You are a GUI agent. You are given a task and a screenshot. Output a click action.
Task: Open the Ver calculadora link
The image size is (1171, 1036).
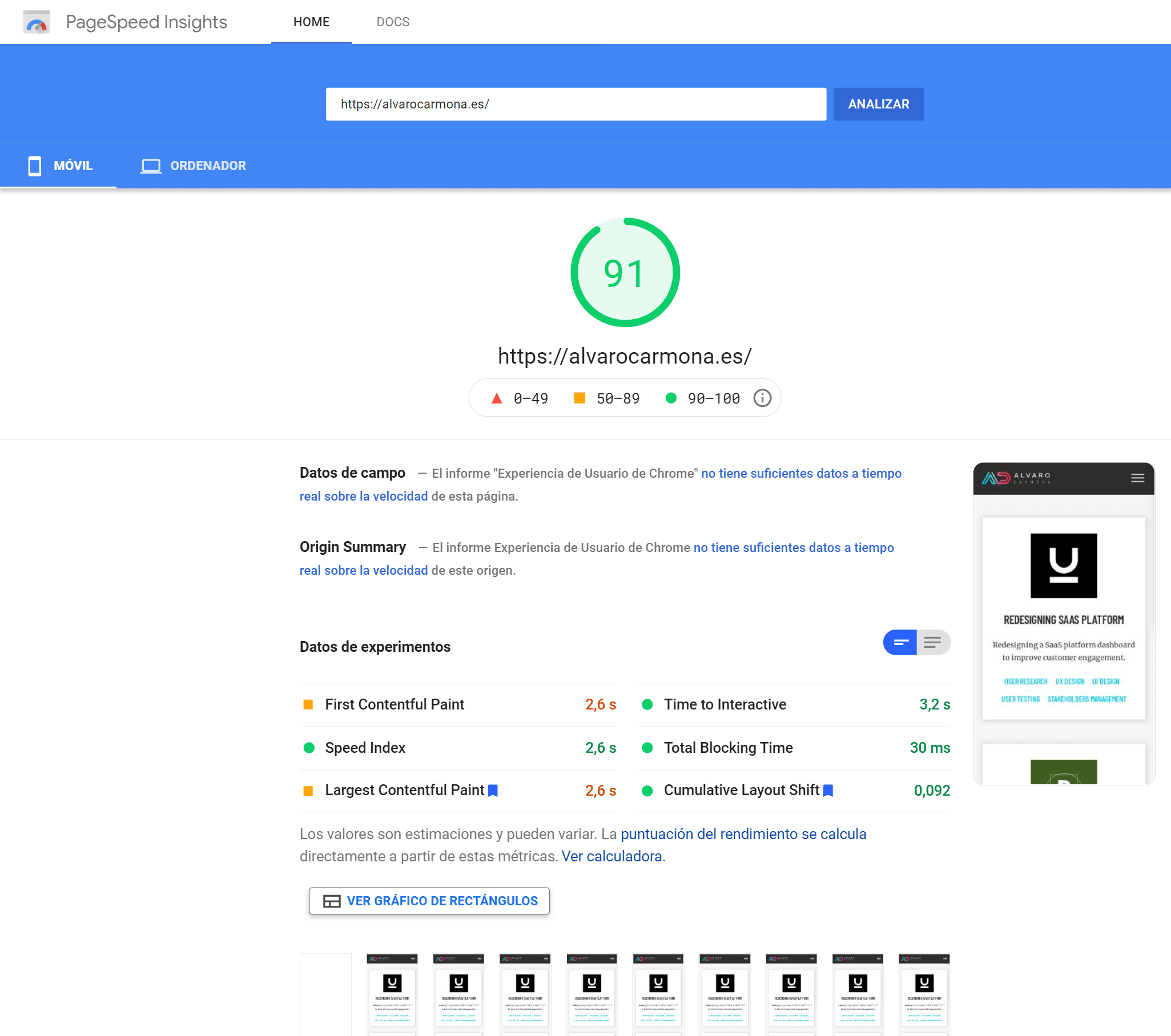(613, 856)
